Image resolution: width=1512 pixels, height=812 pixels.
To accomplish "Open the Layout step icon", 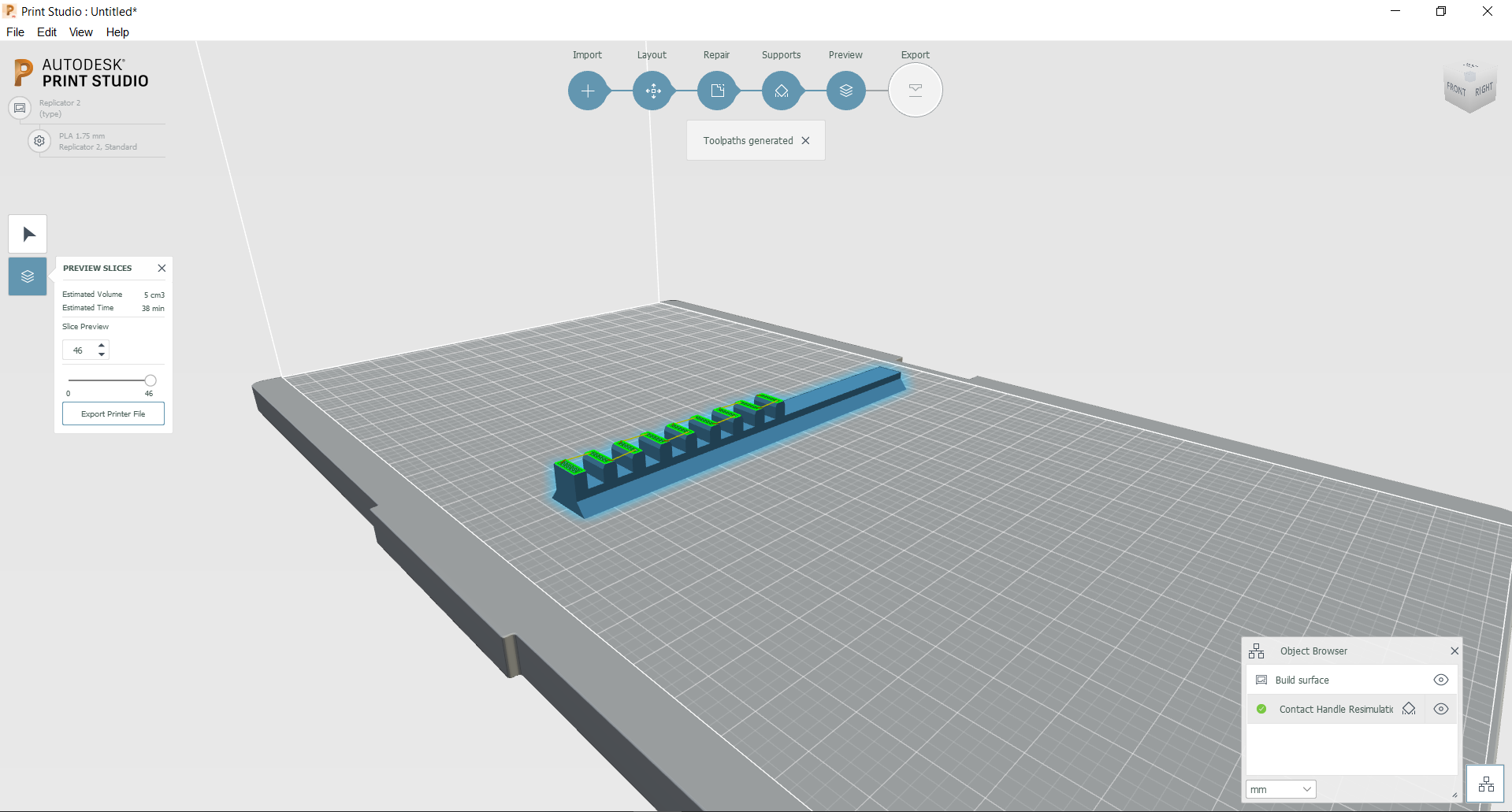I will [x=652, y=91].
